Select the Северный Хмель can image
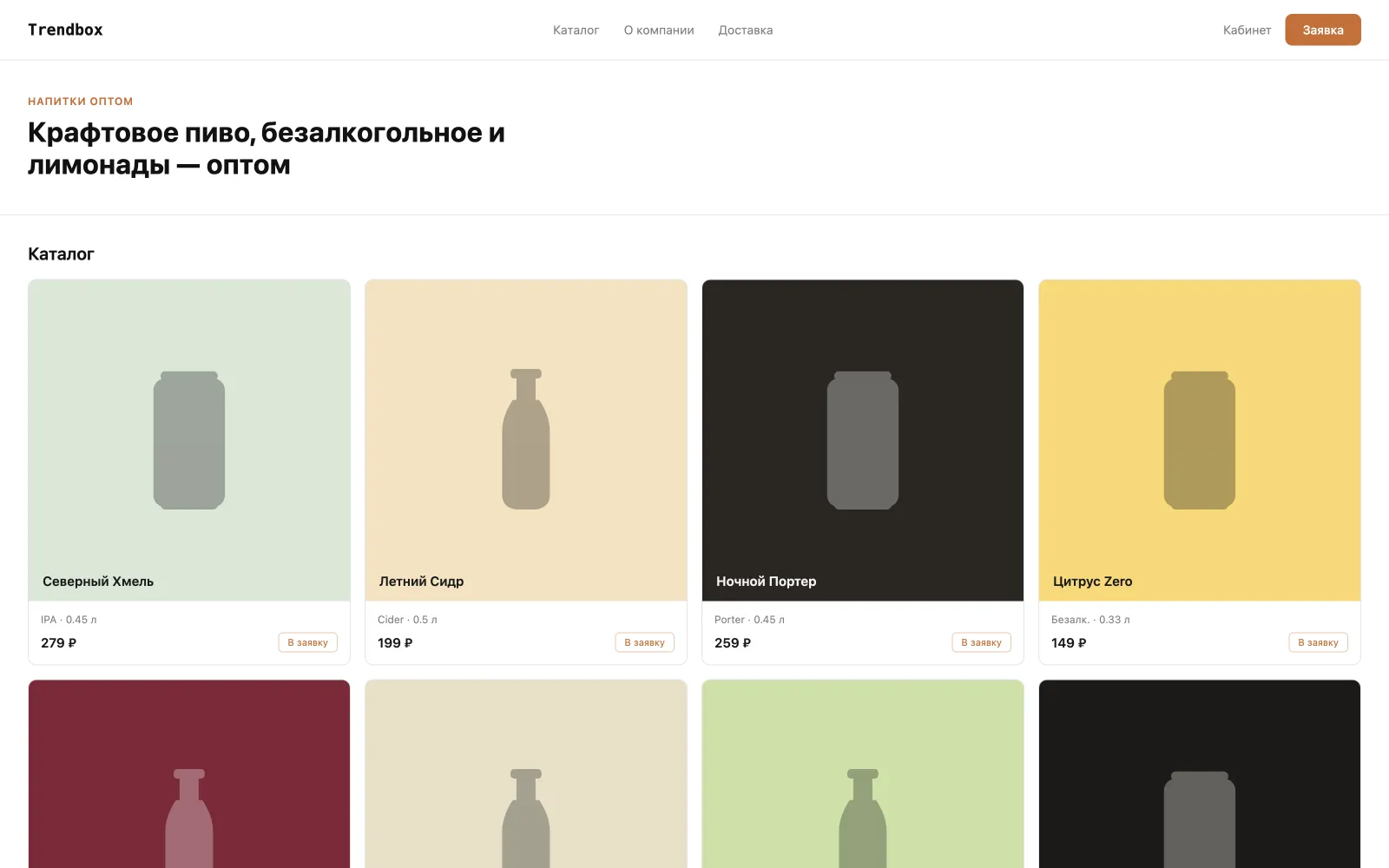The image size is (1389, 868). coord(189,440)
